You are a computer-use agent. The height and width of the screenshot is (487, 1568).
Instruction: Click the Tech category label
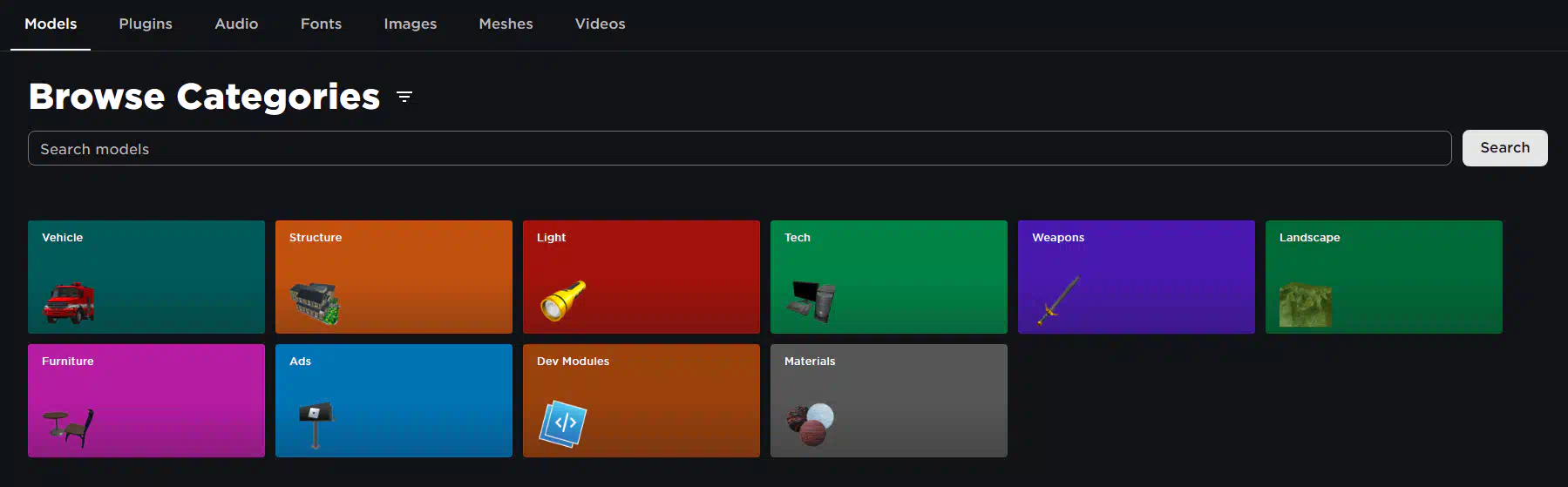click(x=798, y=238)
